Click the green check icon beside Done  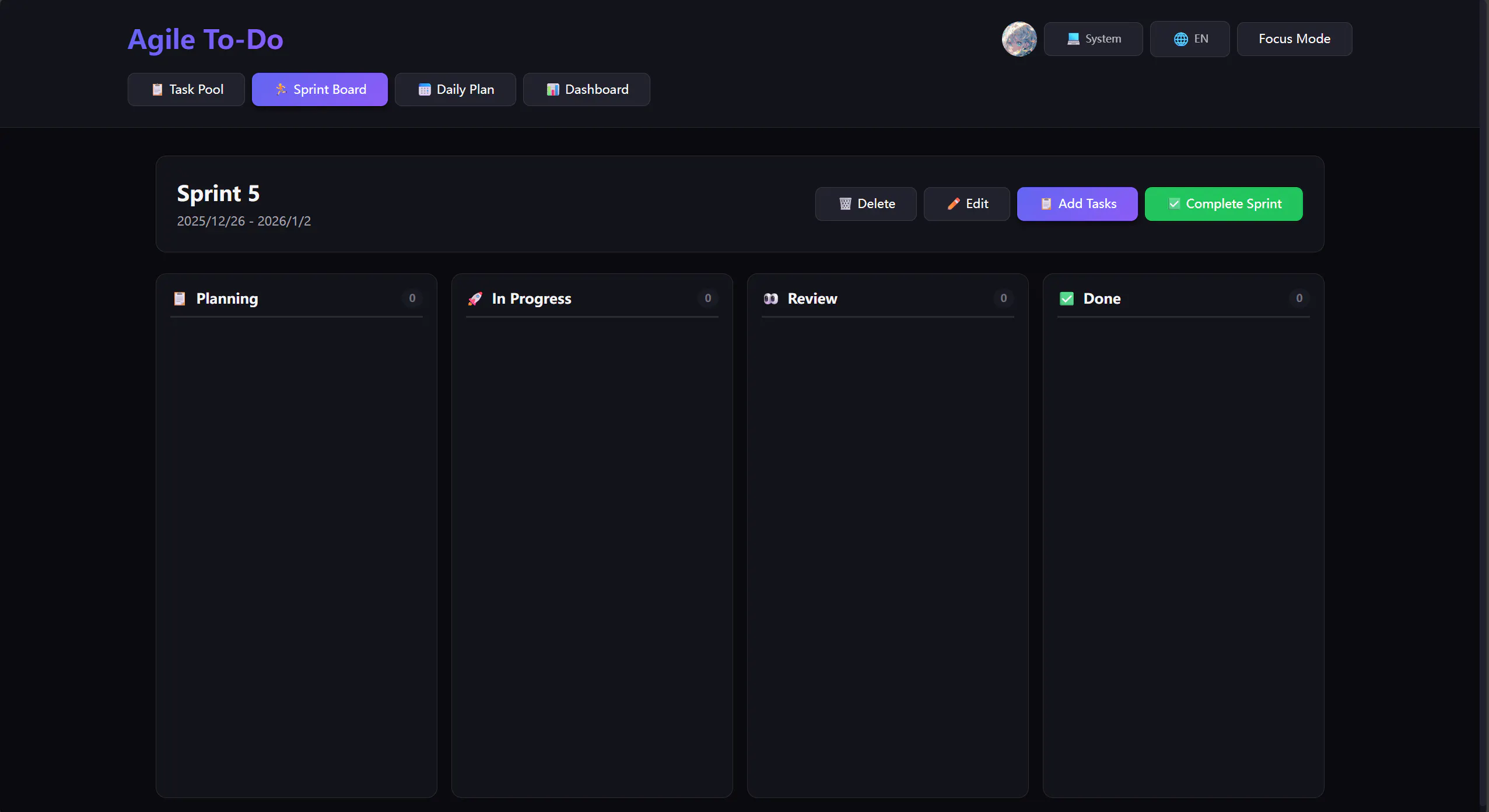coord(1067,298)
